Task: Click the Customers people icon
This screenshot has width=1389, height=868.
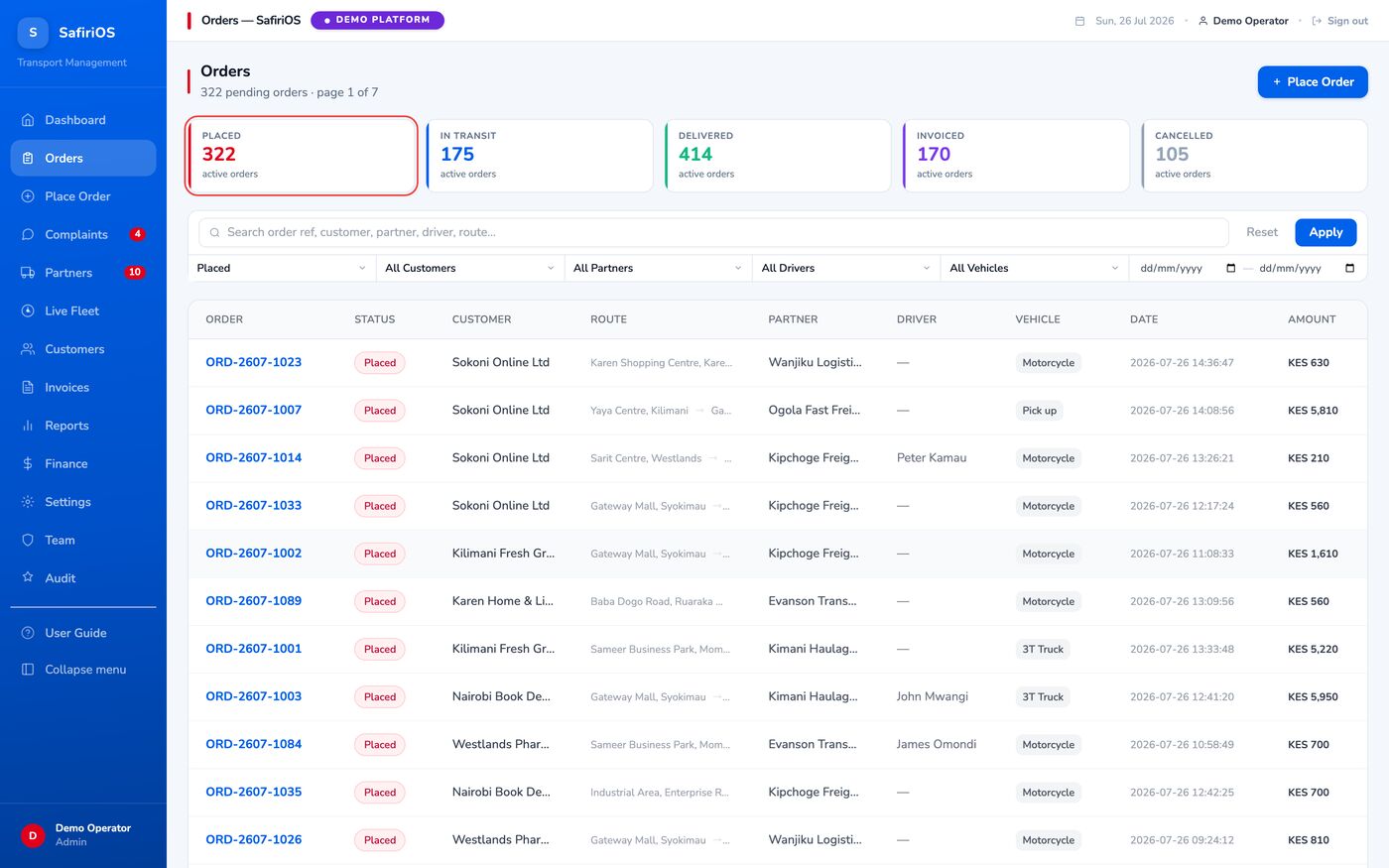Action: 28,349
